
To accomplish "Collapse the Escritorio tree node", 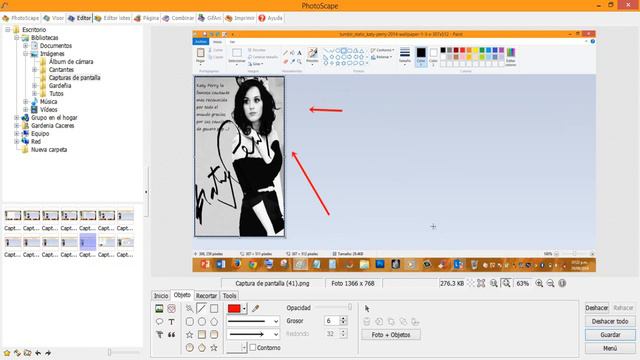I will point(8,30).
